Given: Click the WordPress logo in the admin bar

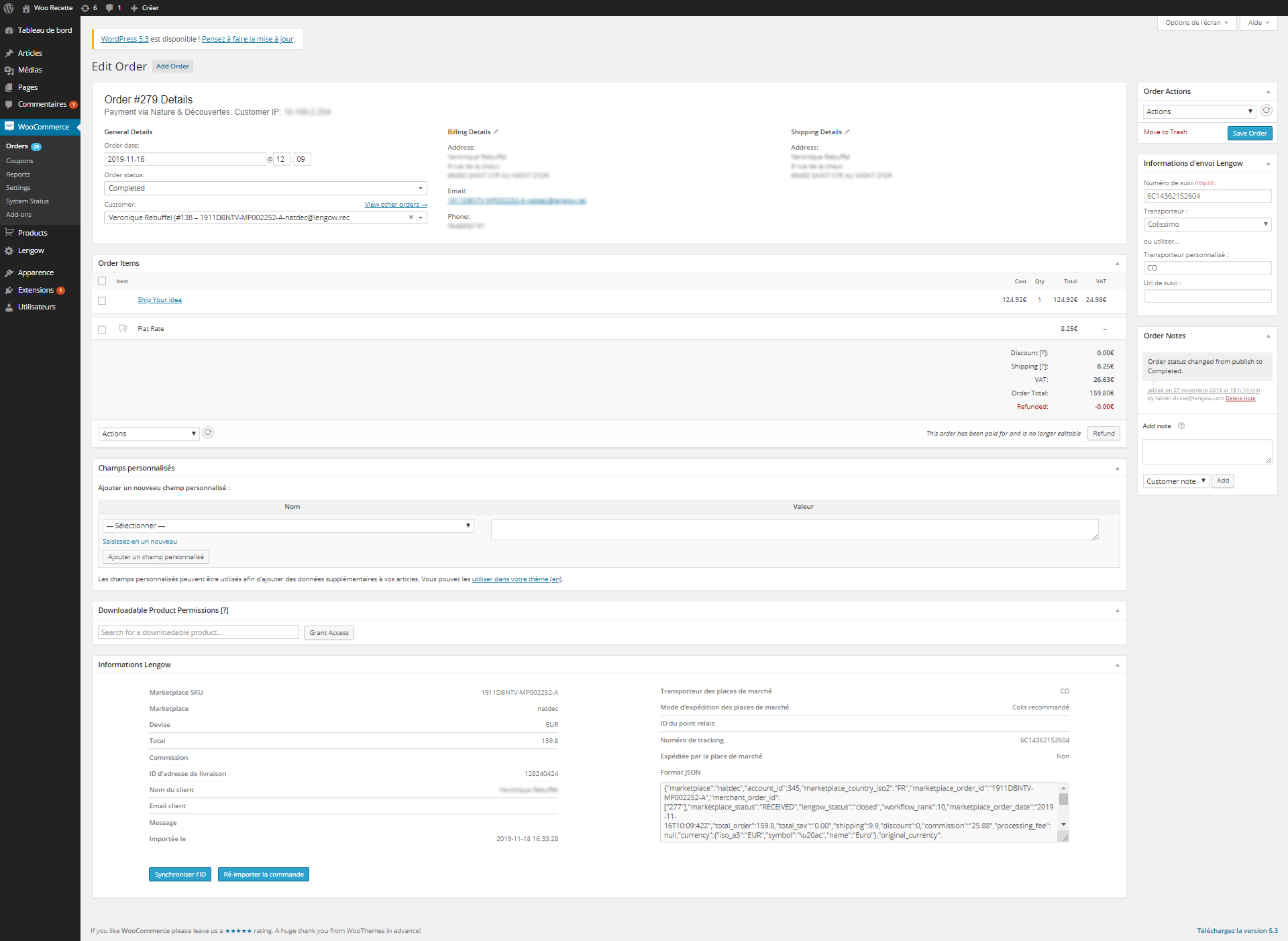Looking at the screenshot, I should pos(9,8).
